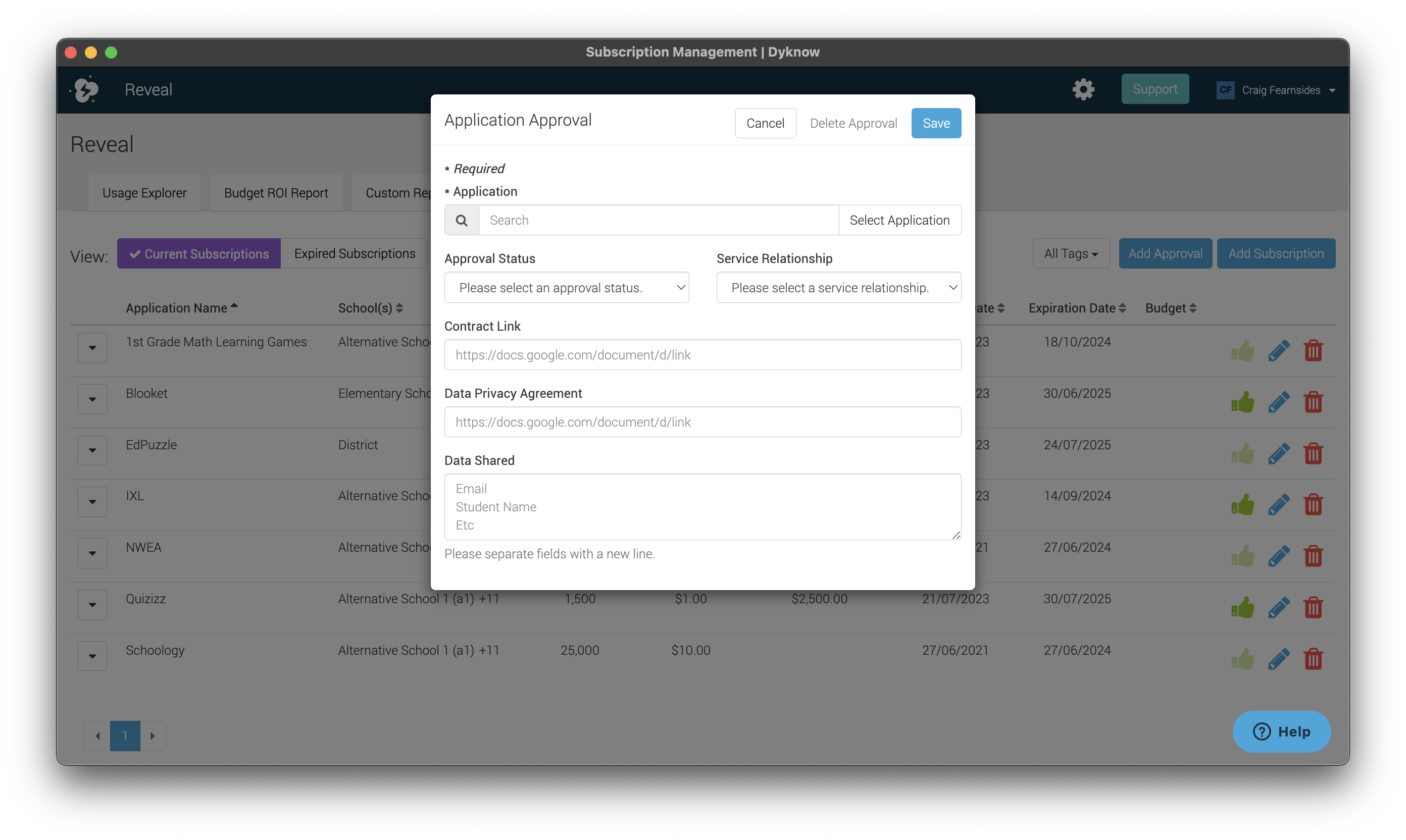
Task: Click thumbs-up approval icon for NWEA
Action: point(1242,556)
